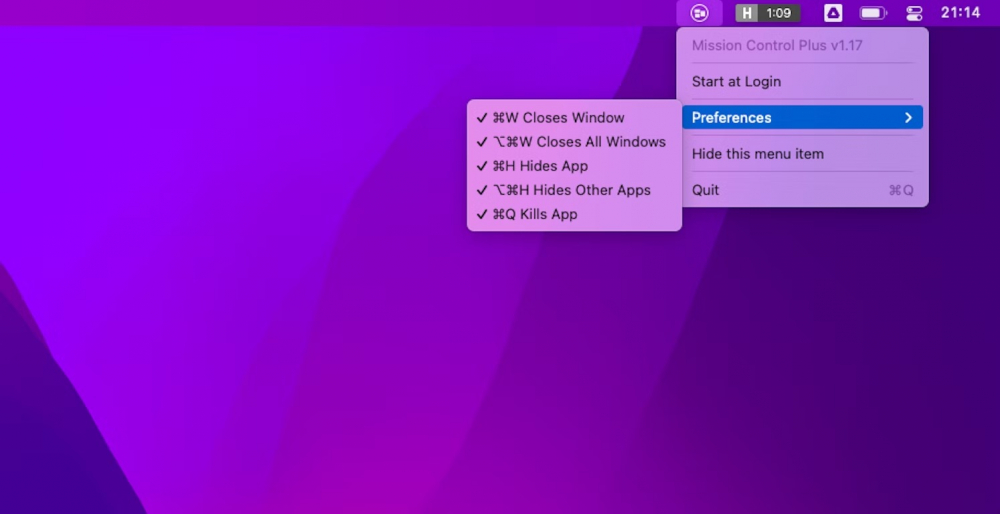1000x514 pixels.
Task: Click the ⌘Q shortcut hint beside Quit
Action: click(x=901, y=190)
